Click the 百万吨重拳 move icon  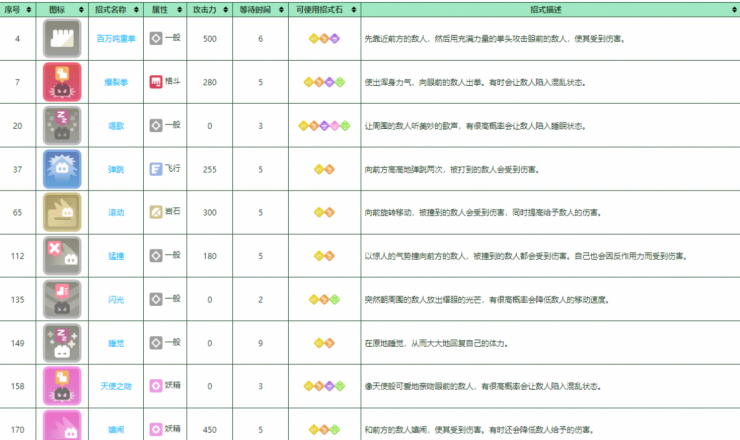62,39
